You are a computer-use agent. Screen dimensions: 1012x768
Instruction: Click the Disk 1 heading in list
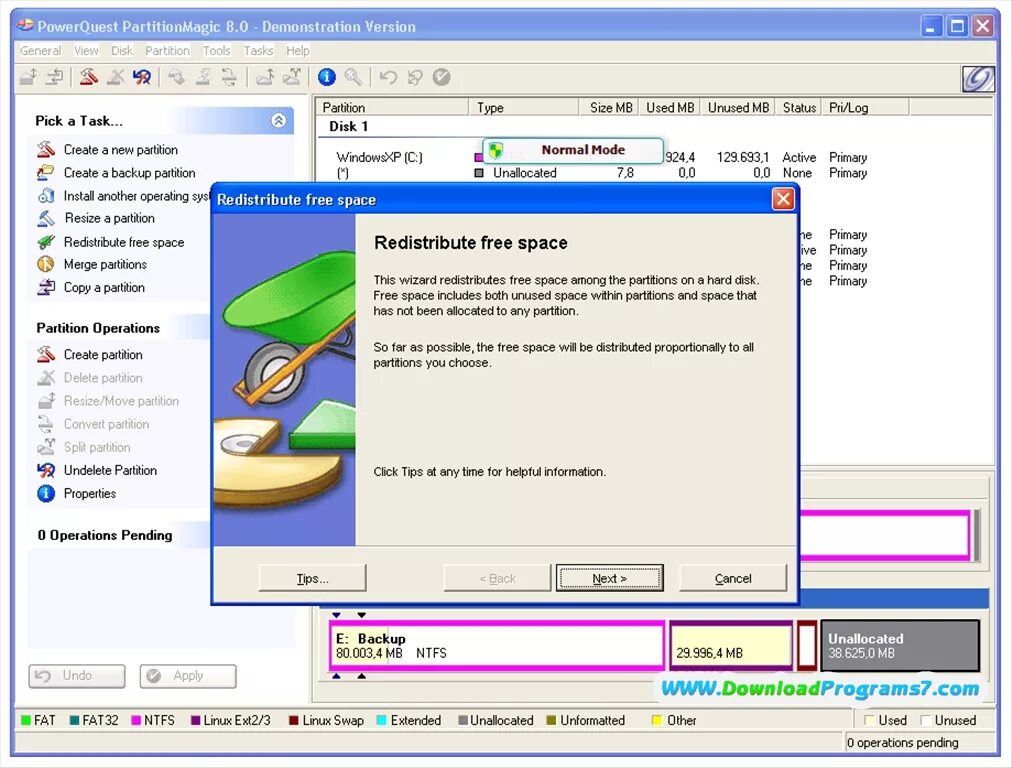349,126
